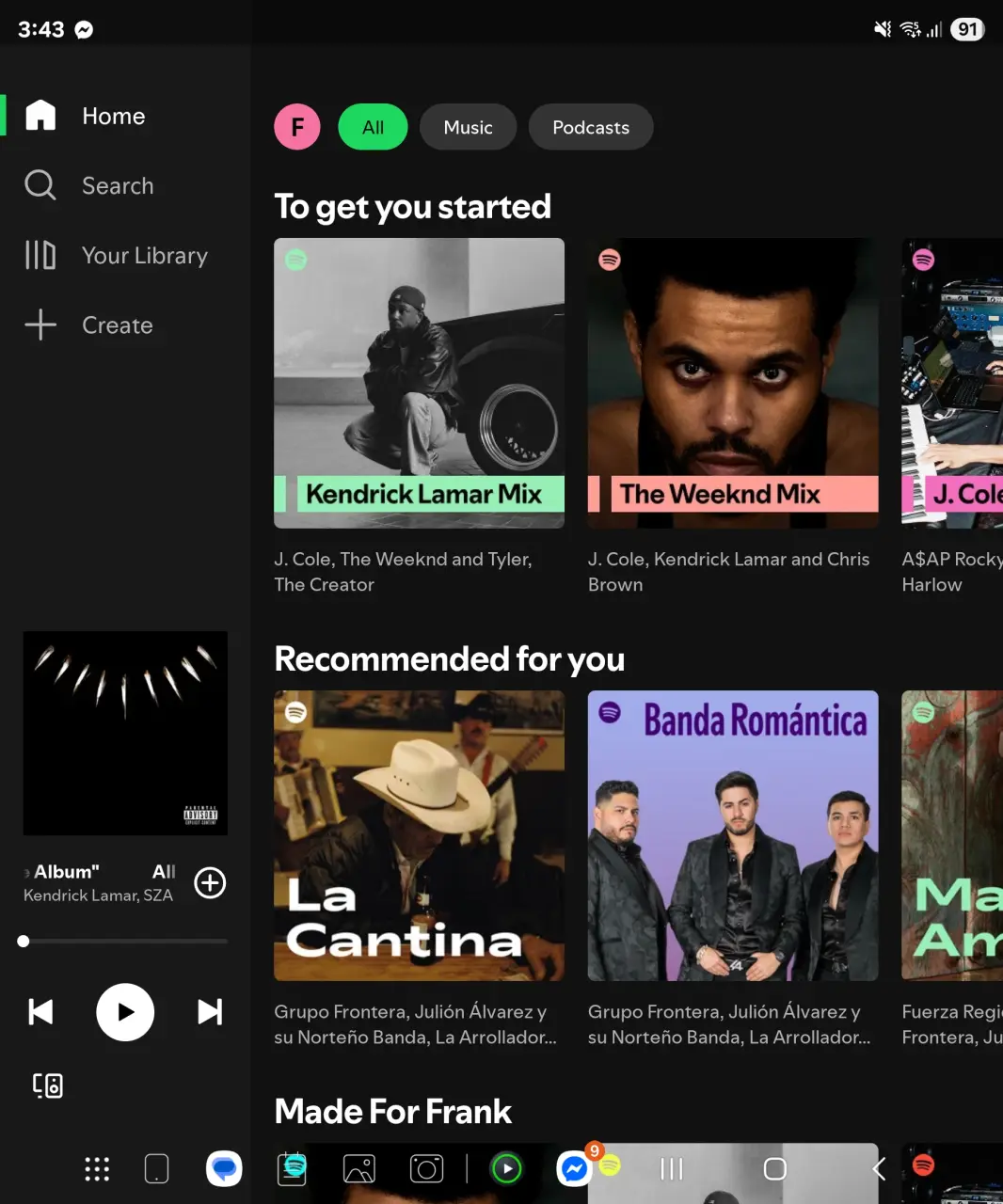This screenshot has width=1003, height=1204.
Task: Tap the recent apps navigation button
Action: click(671, 1169)
